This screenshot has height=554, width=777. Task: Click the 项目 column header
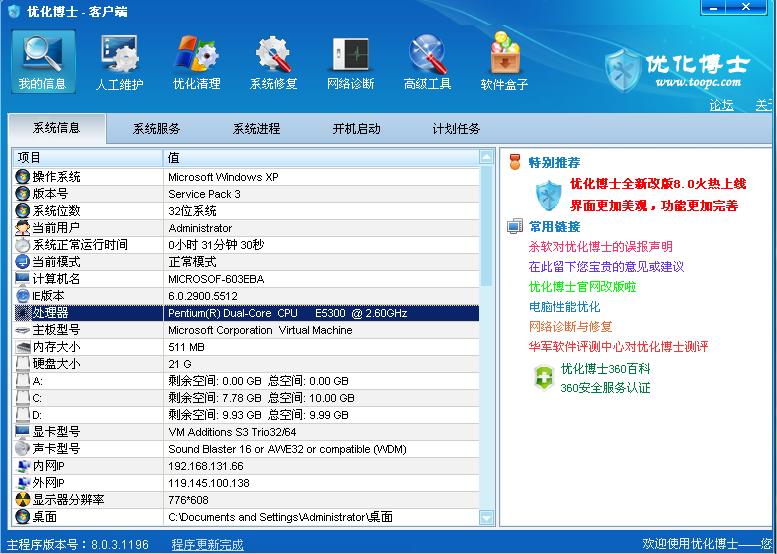click(x=88, y=158)
